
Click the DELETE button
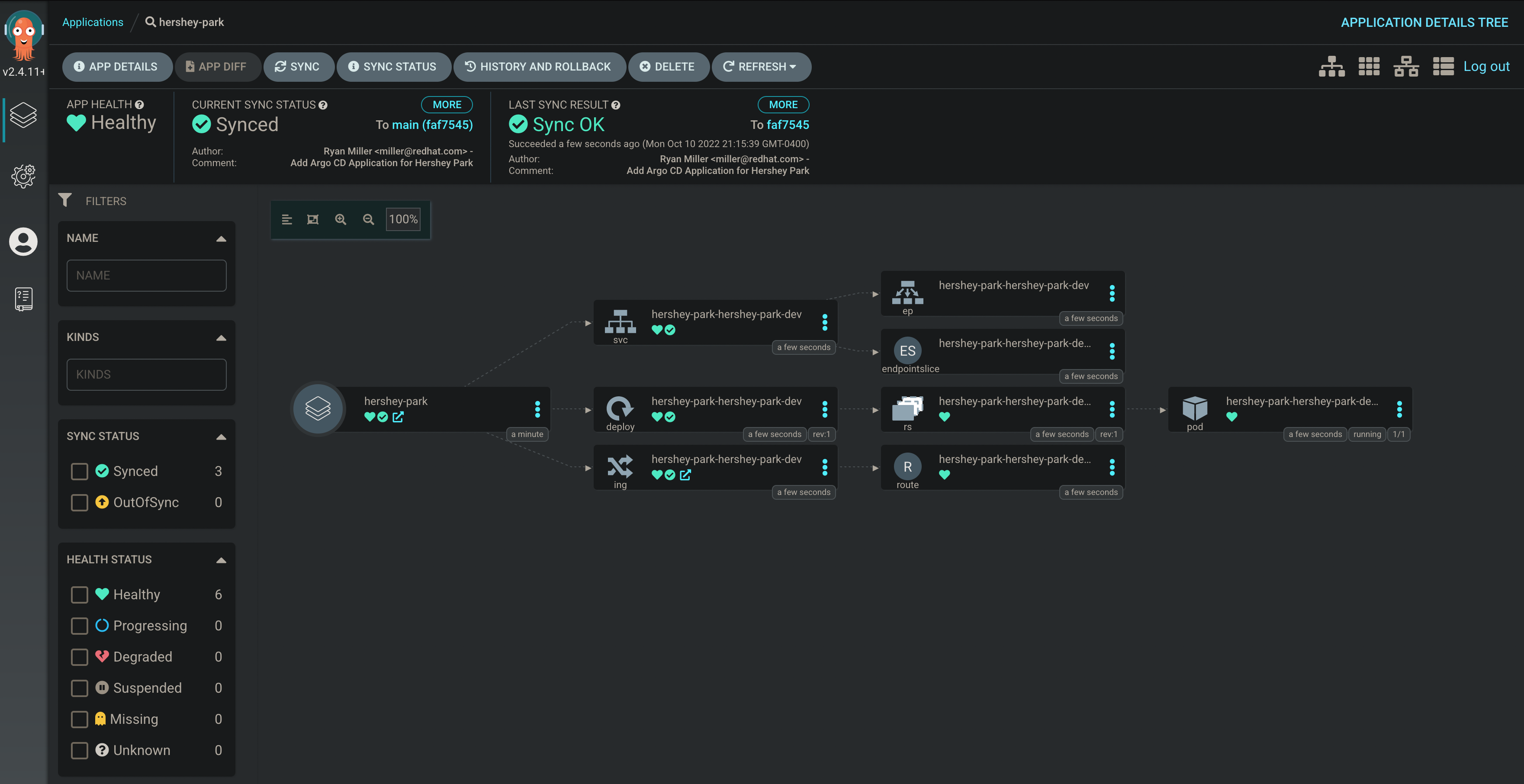coord(668,67)
